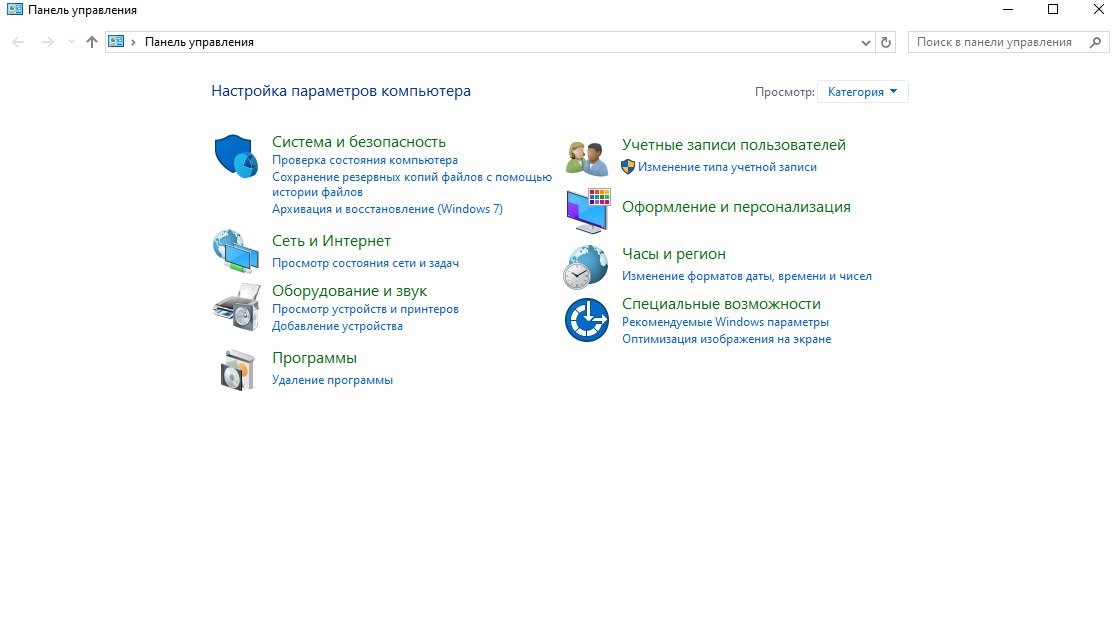Open Просмотр состояния сети и задач

pos(366,263)
